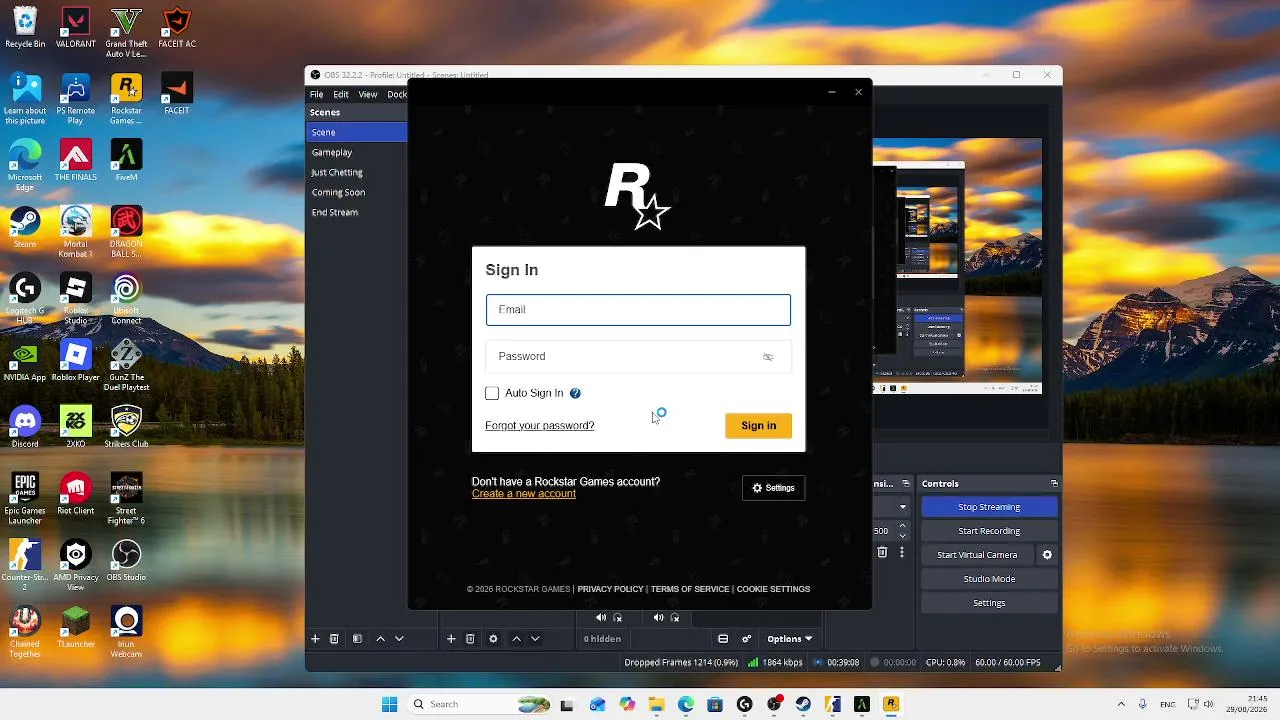Image resolution: width=1280 pixels, height=720 pixels.
Task: Click Start Recording in OBS
Action: tap(989, 531)
